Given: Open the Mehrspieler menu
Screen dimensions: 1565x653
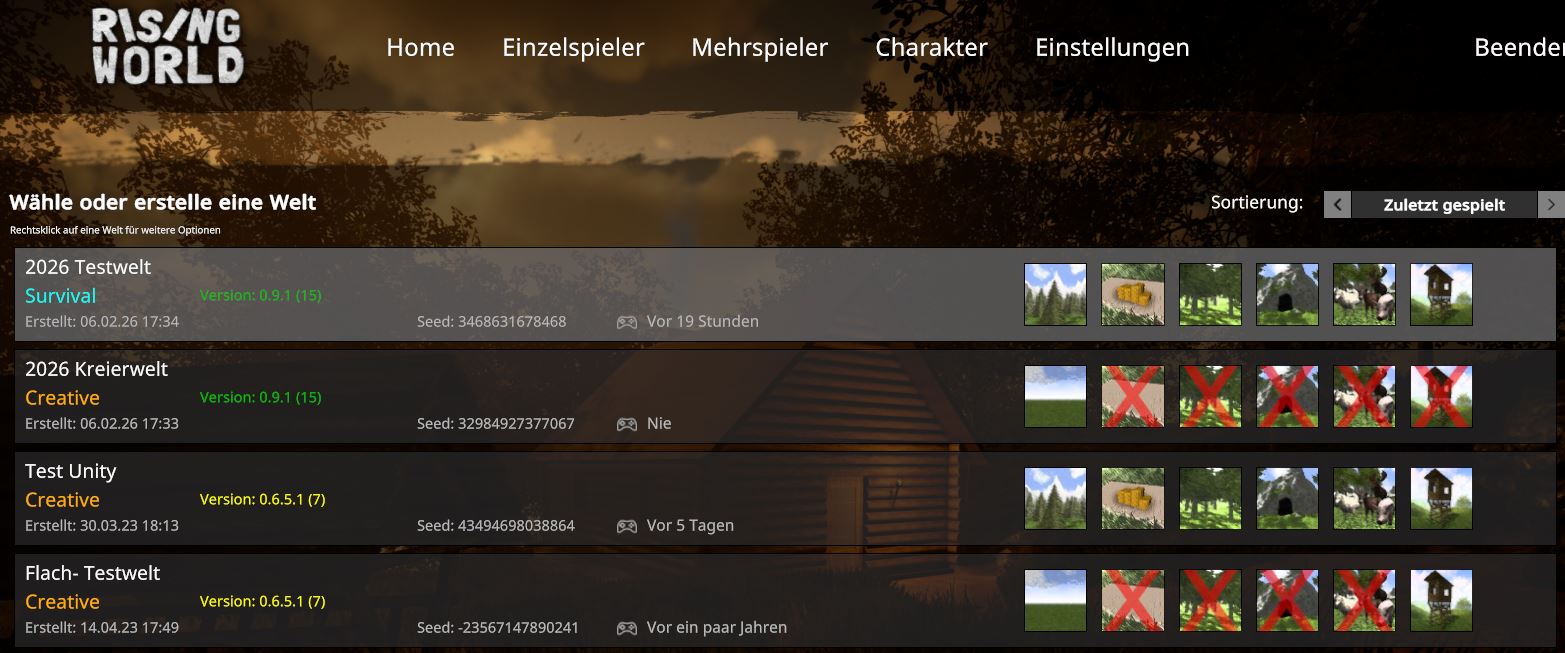Looking at the screenshot, I should click(x=760, y=47).
